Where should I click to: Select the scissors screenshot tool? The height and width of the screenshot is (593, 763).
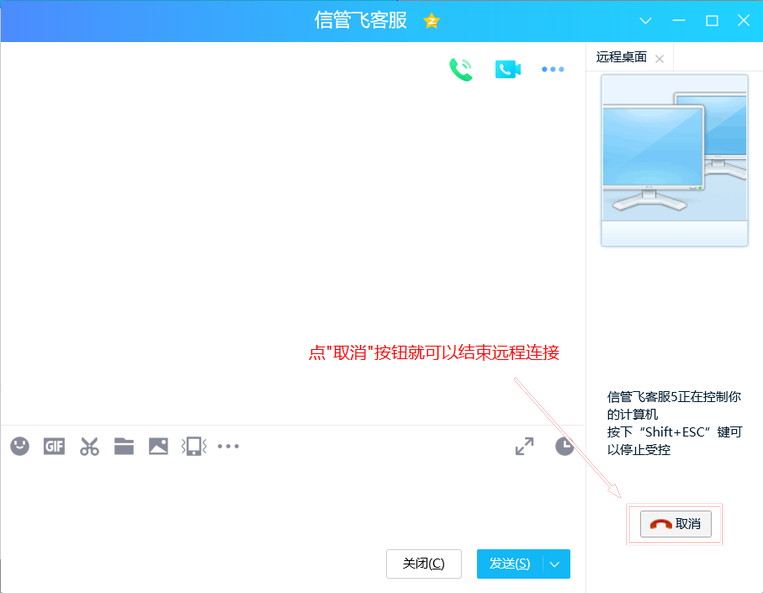pos(90,446)
